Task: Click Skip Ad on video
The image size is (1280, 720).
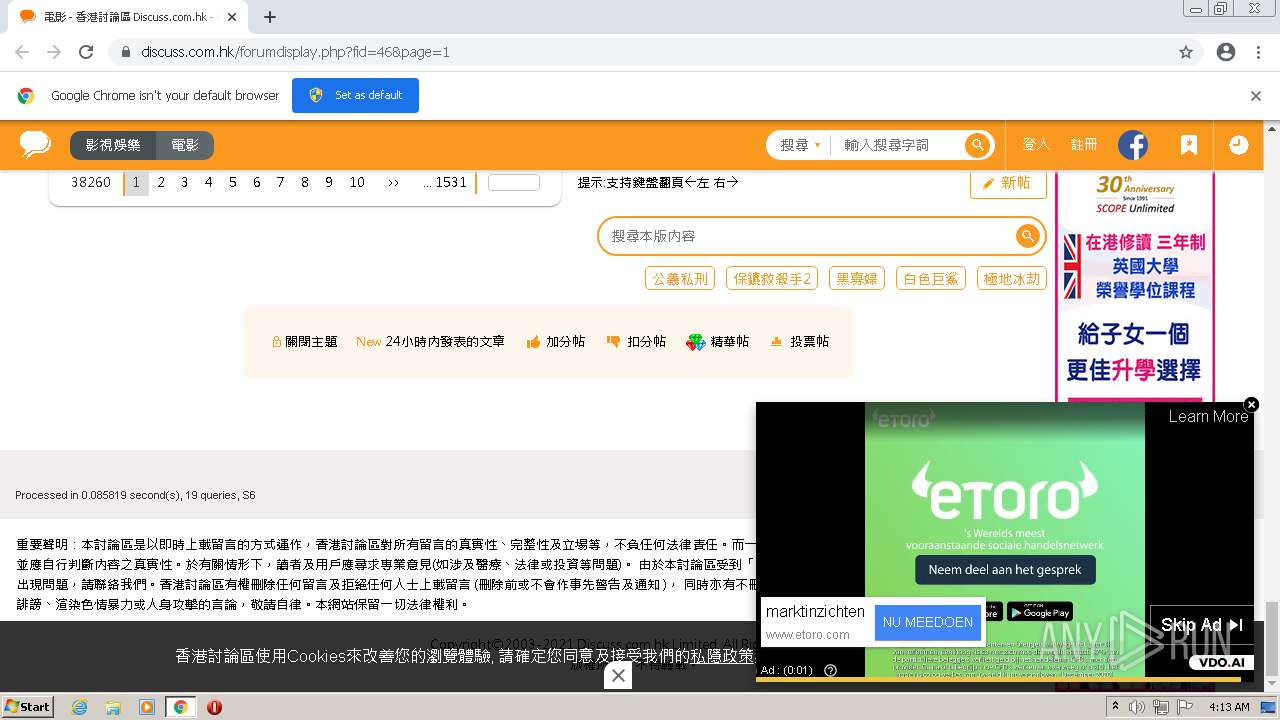Action: point(1202,625)
